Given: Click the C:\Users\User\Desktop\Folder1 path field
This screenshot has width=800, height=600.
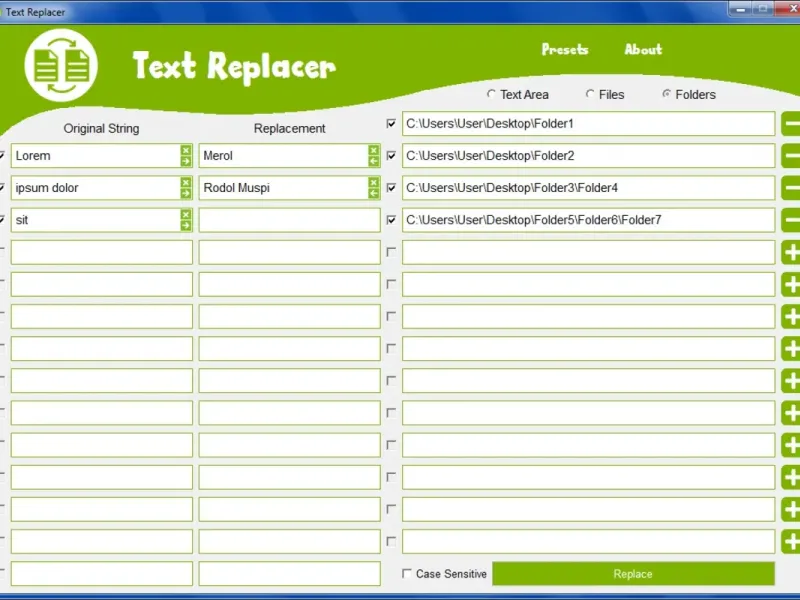Looking at the screenshot, I should tap(588, 123).
